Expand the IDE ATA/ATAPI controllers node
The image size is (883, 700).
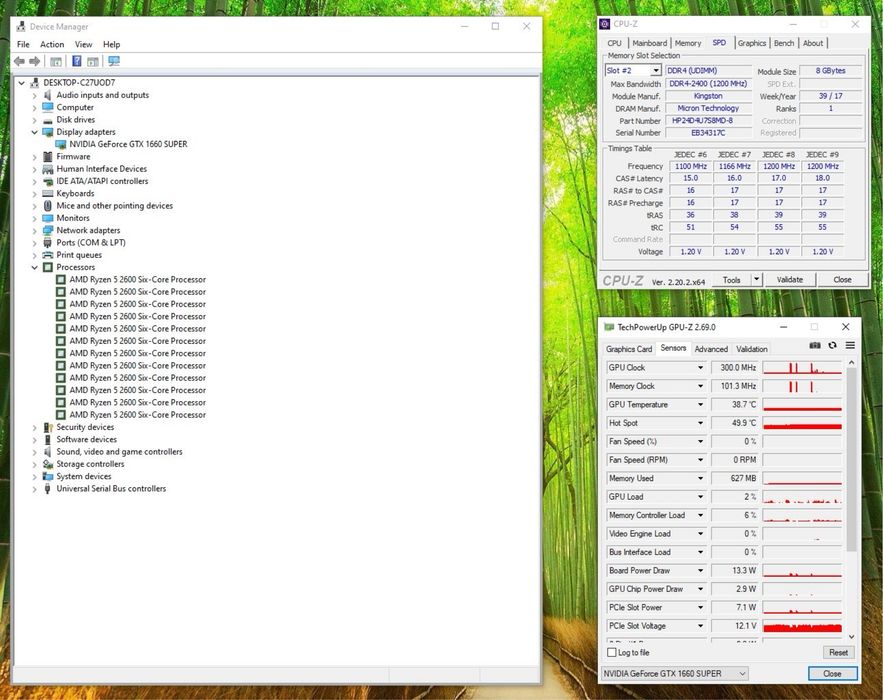(x=34, y=181)
